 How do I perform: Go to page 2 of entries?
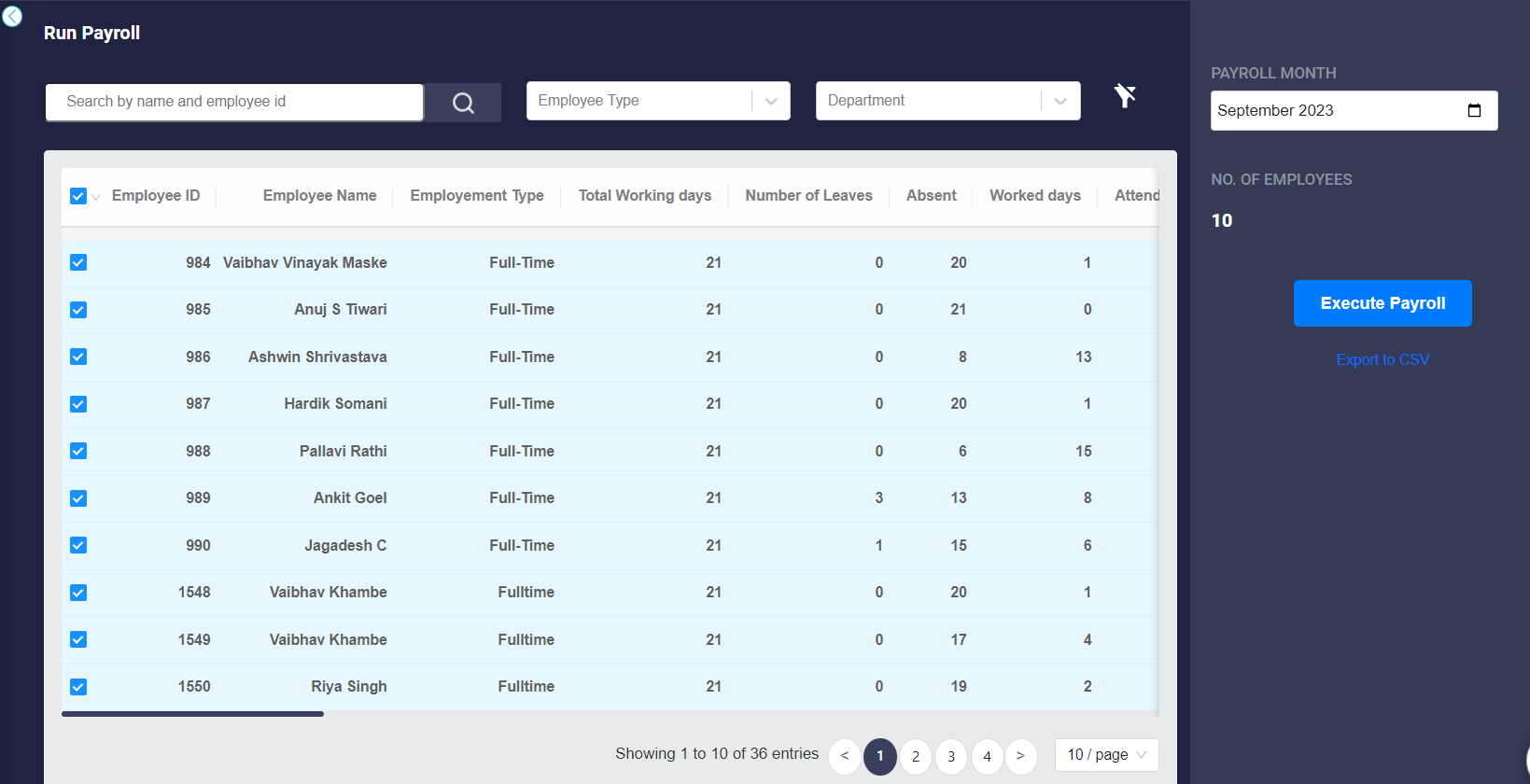(916, 756)
